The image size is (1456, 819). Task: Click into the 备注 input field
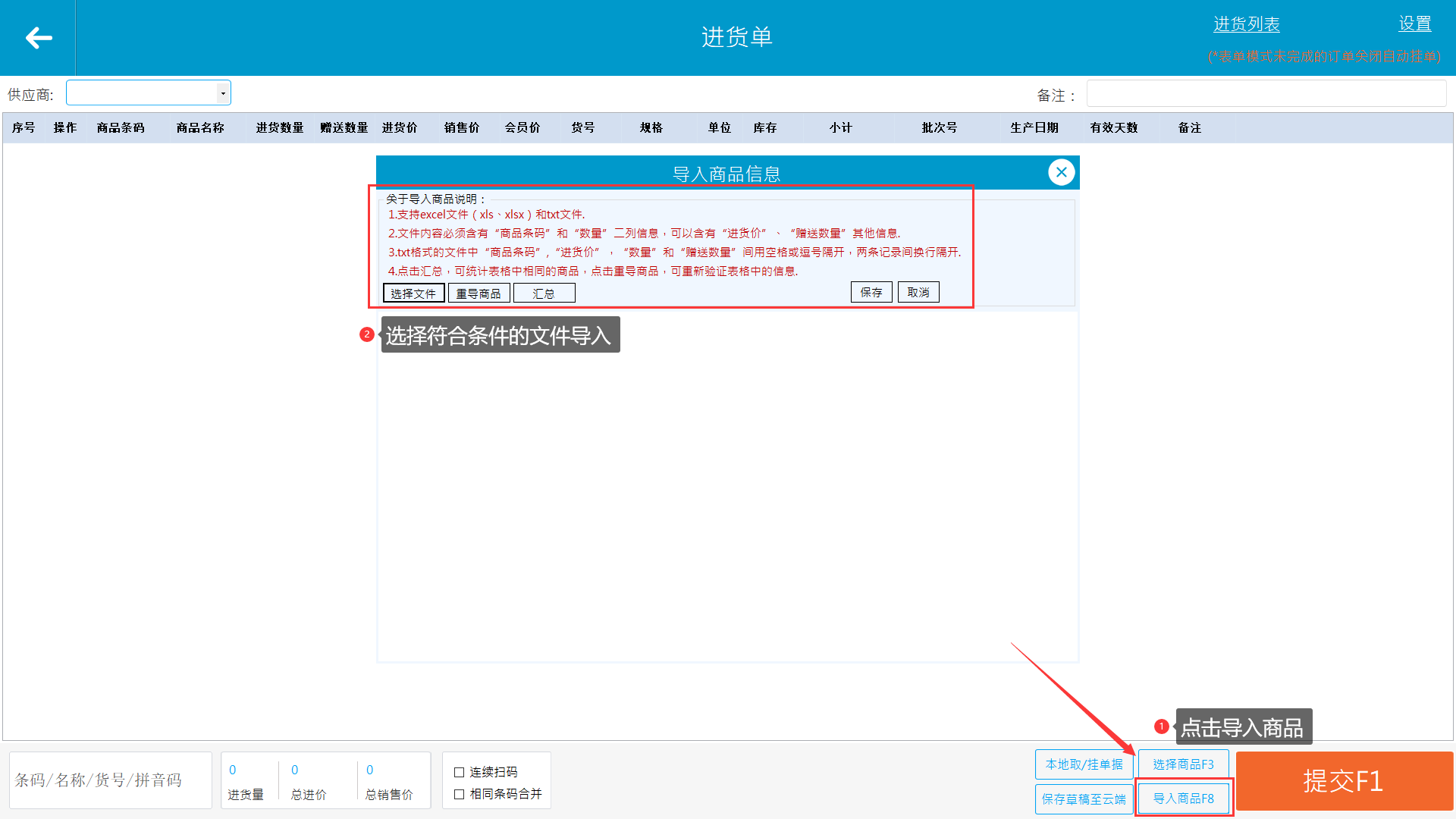point(1266,94)
